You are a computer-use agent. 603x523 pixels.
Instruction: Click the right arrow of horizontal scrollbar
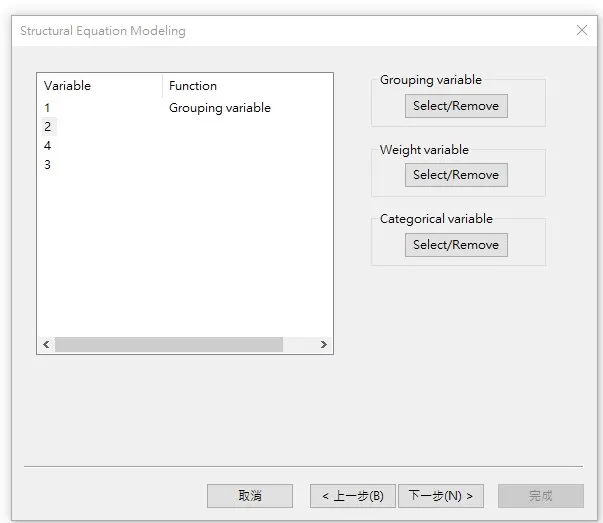point(324,344)
